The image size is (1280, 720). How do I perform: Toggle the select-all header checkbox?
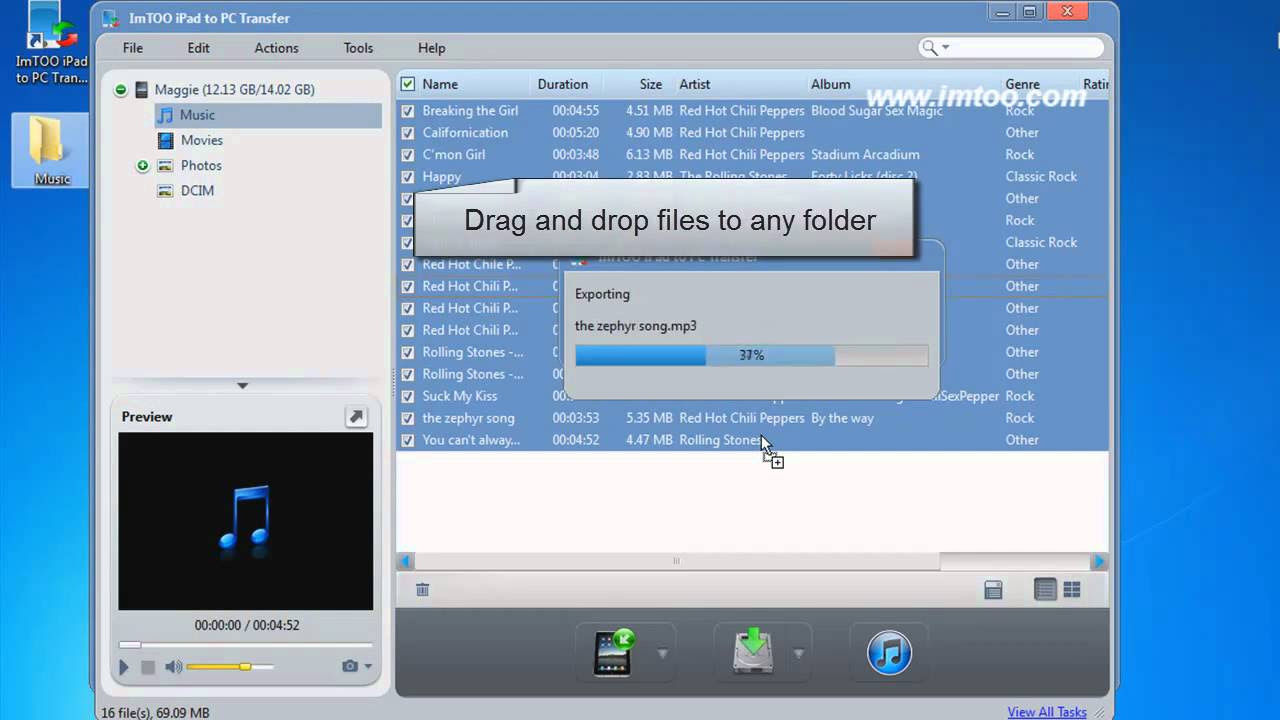[407, 84]
